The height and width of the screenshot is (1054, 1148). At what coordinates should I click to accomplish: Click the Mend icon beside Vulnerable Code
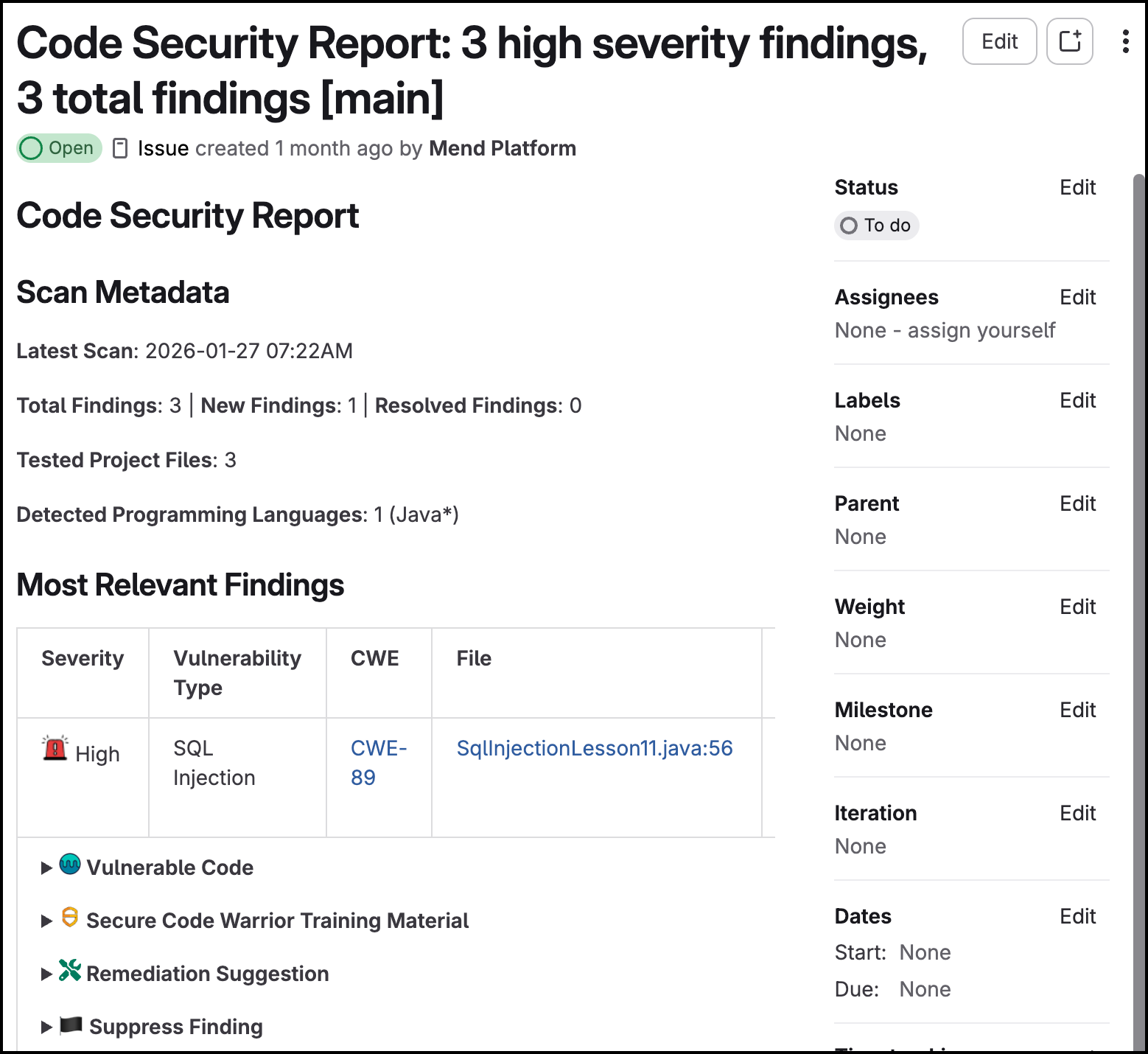point(70,864)
